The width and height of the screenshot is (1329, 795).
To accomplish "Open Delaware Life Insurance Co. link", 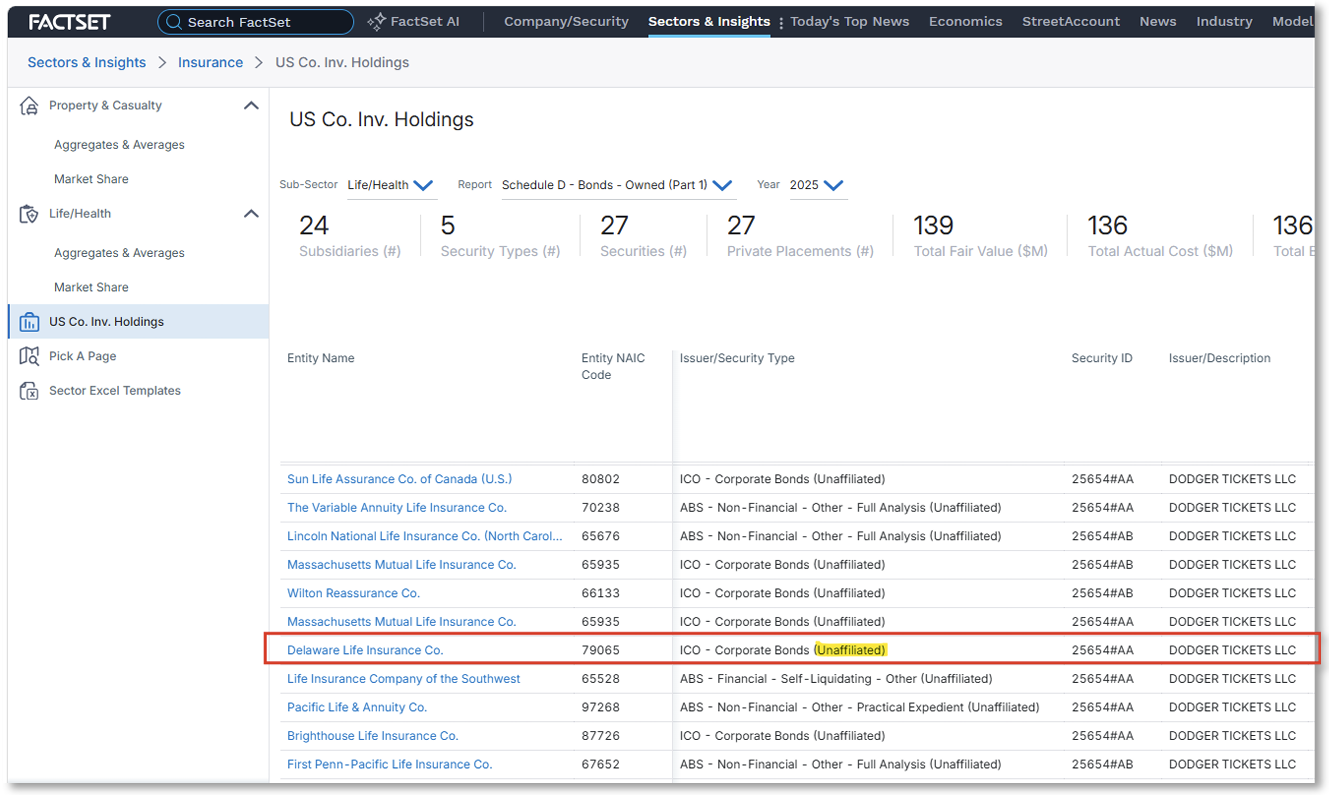I will tap(365, 650).
